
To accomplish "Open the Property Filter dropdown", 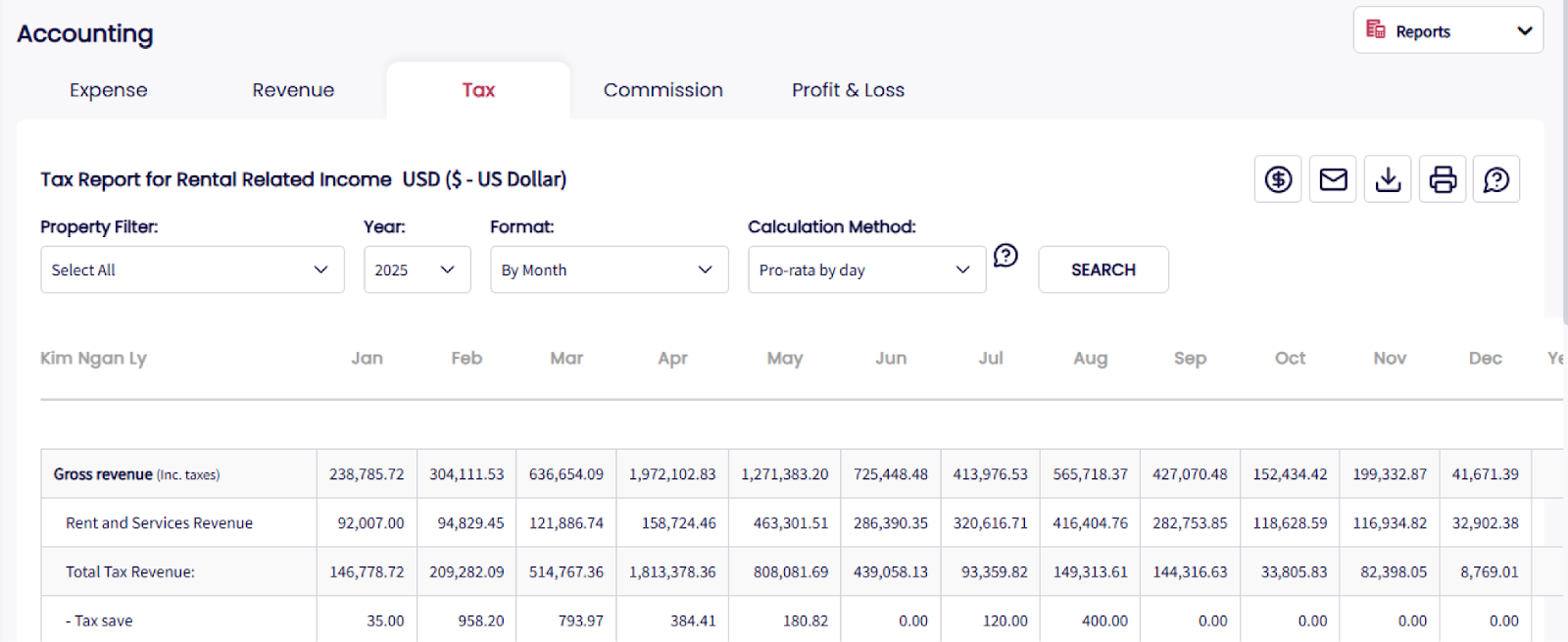I will point(192,270).
